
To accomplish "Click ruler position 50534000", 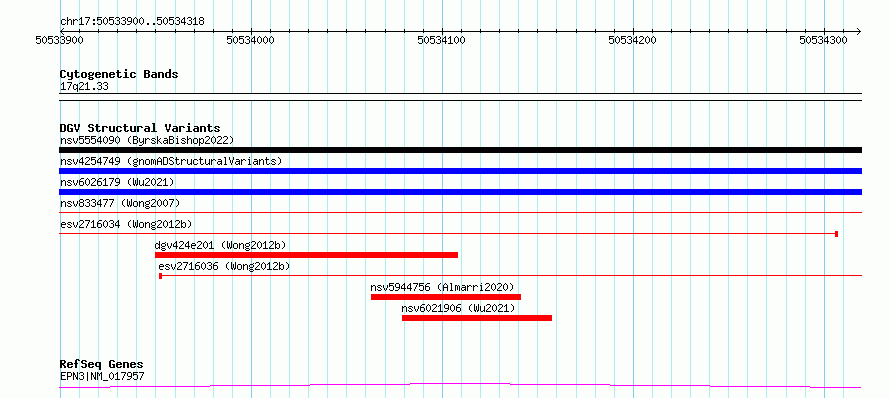I will click(x=250, y=40).
